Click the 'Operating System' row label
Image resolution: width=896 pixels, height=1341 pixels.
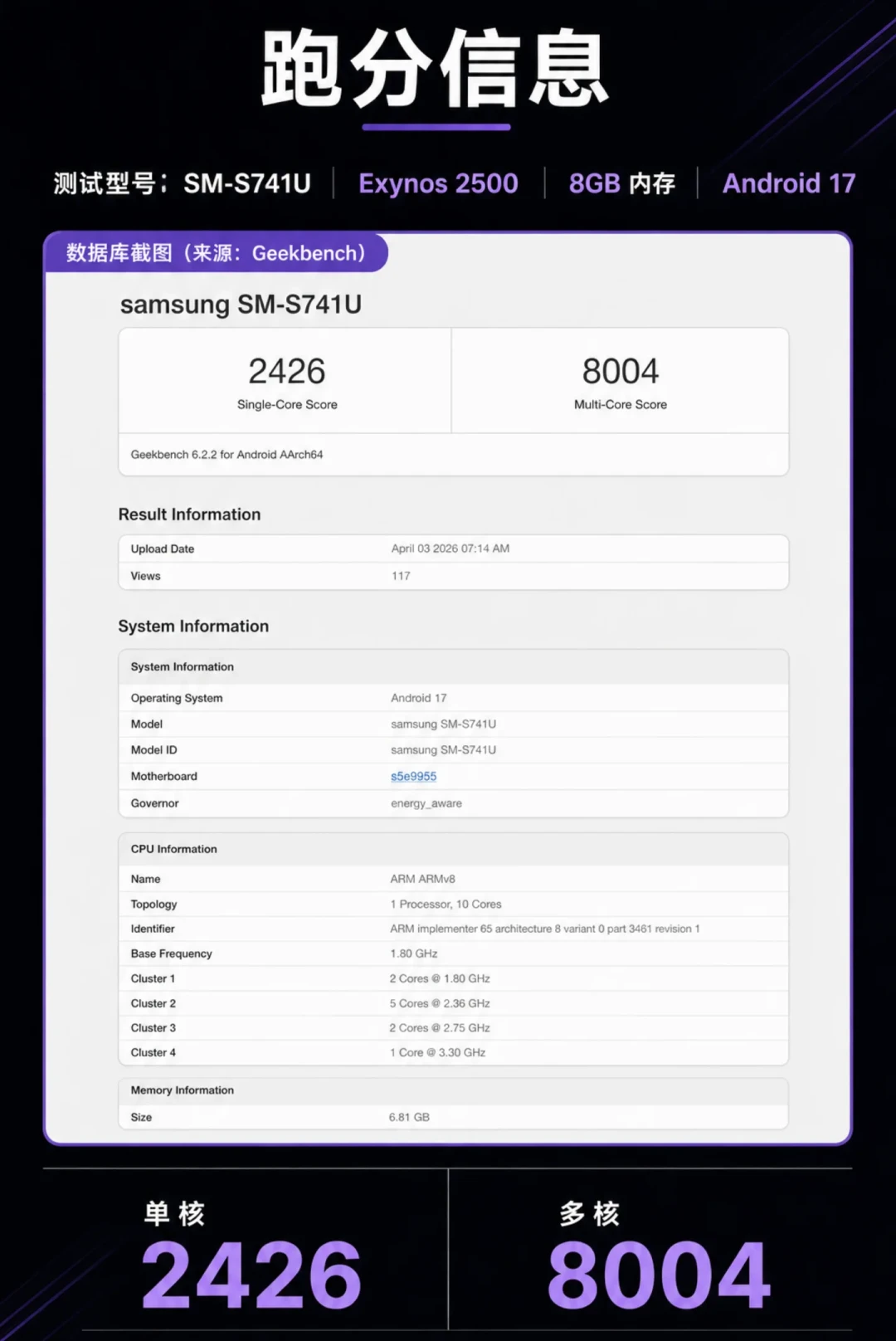[176, 699]
